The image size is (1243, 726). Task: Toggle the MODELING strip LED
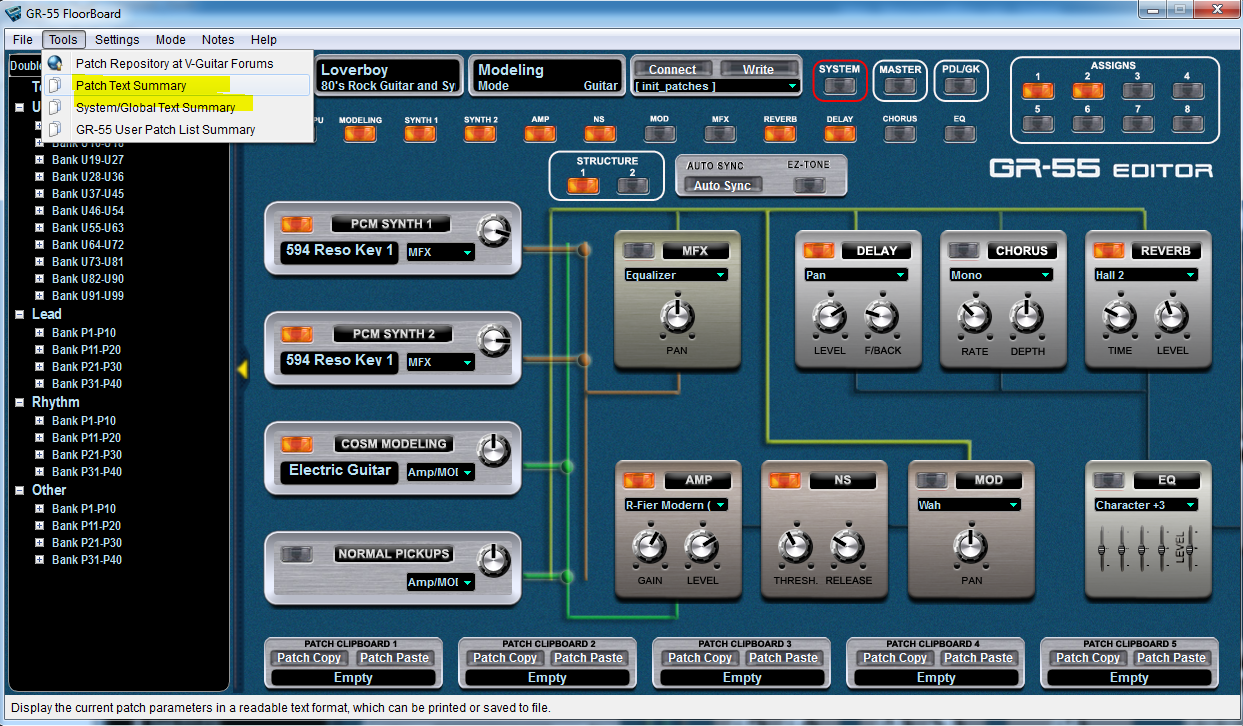click(x=360, y=133)
